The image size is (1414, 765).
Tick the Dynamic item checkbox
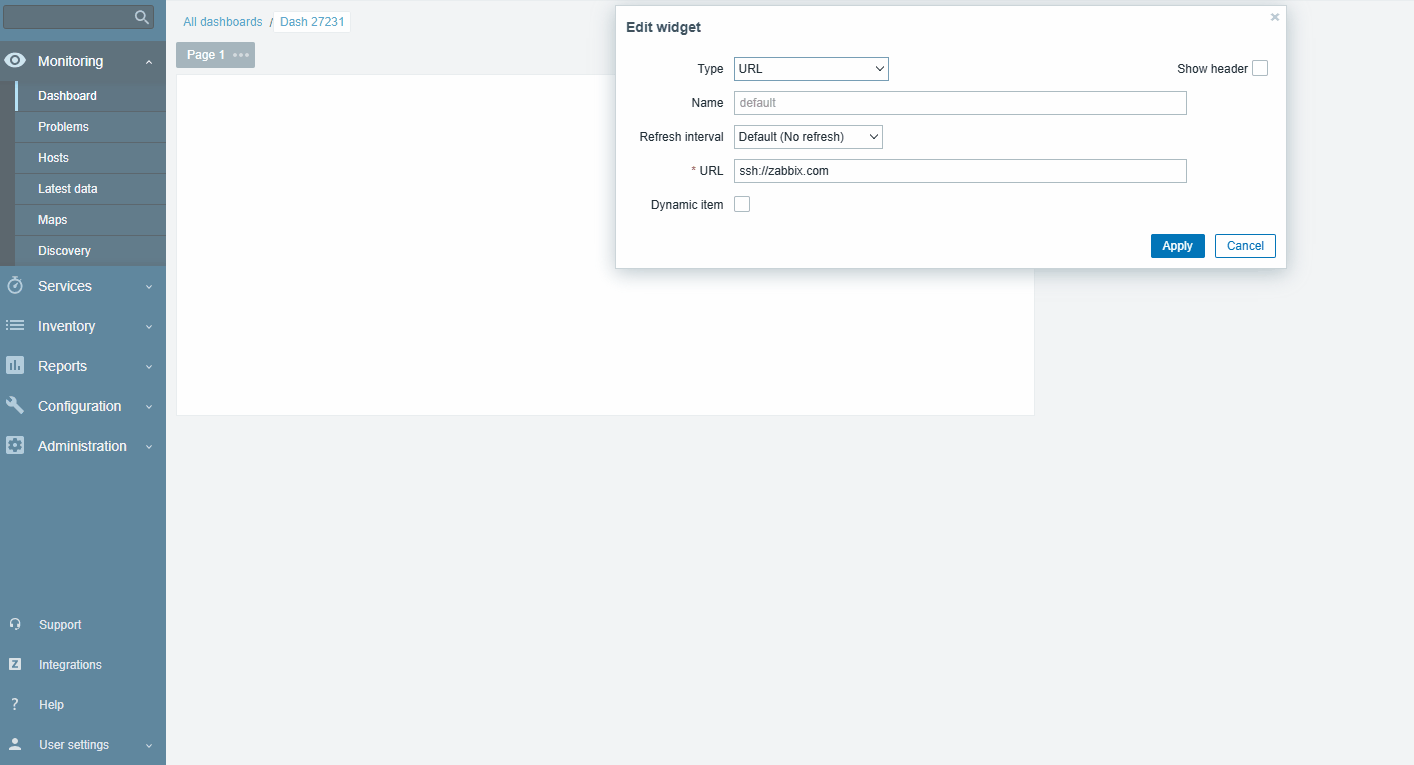pos(742,205)
